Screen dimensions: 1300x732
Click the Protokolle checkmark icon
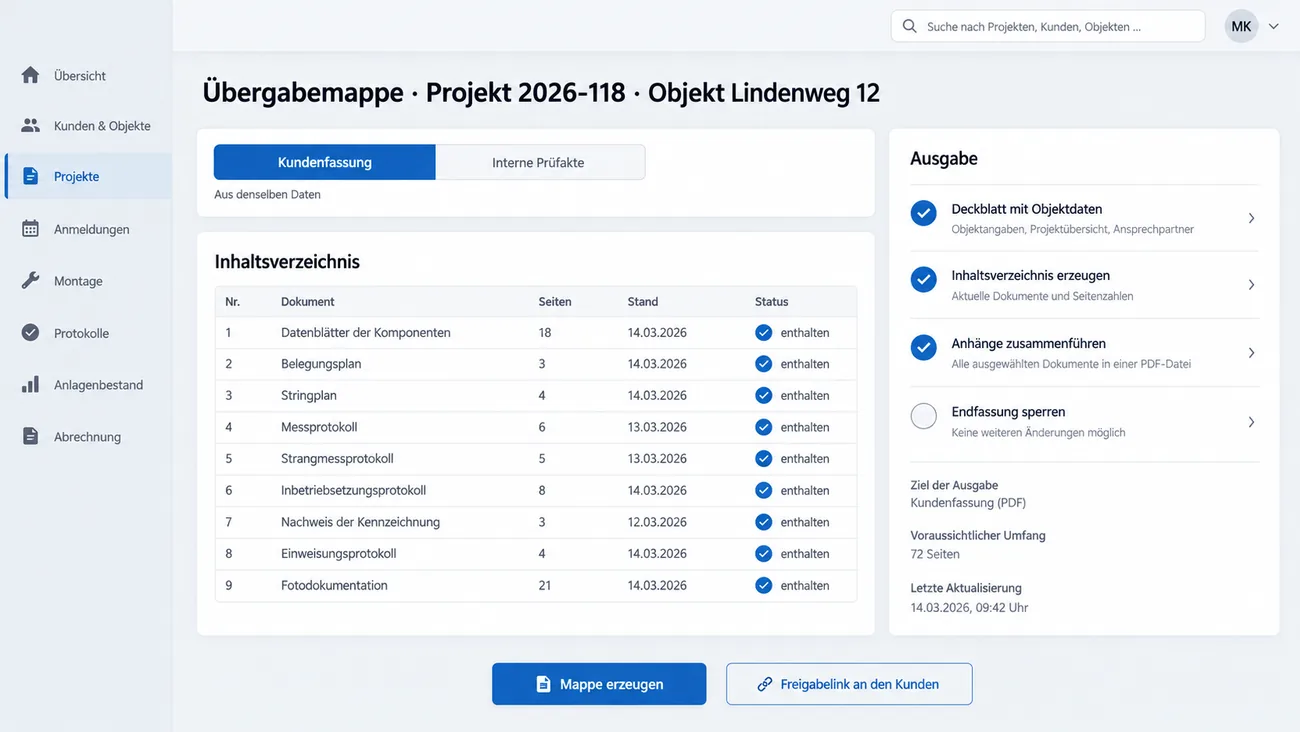(31, 333)
